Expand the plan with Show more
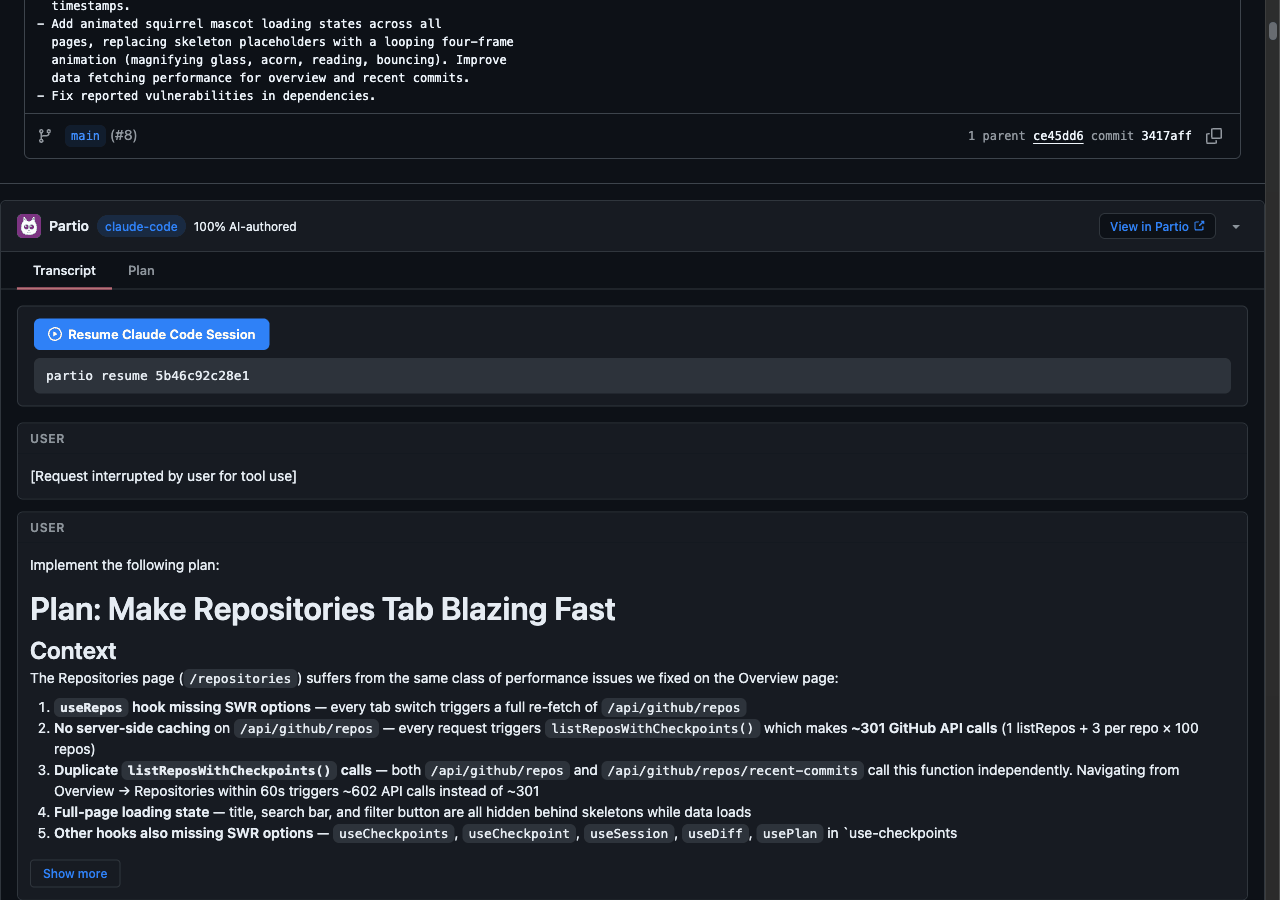This screenshot has height=900, width=1280. 74,873
